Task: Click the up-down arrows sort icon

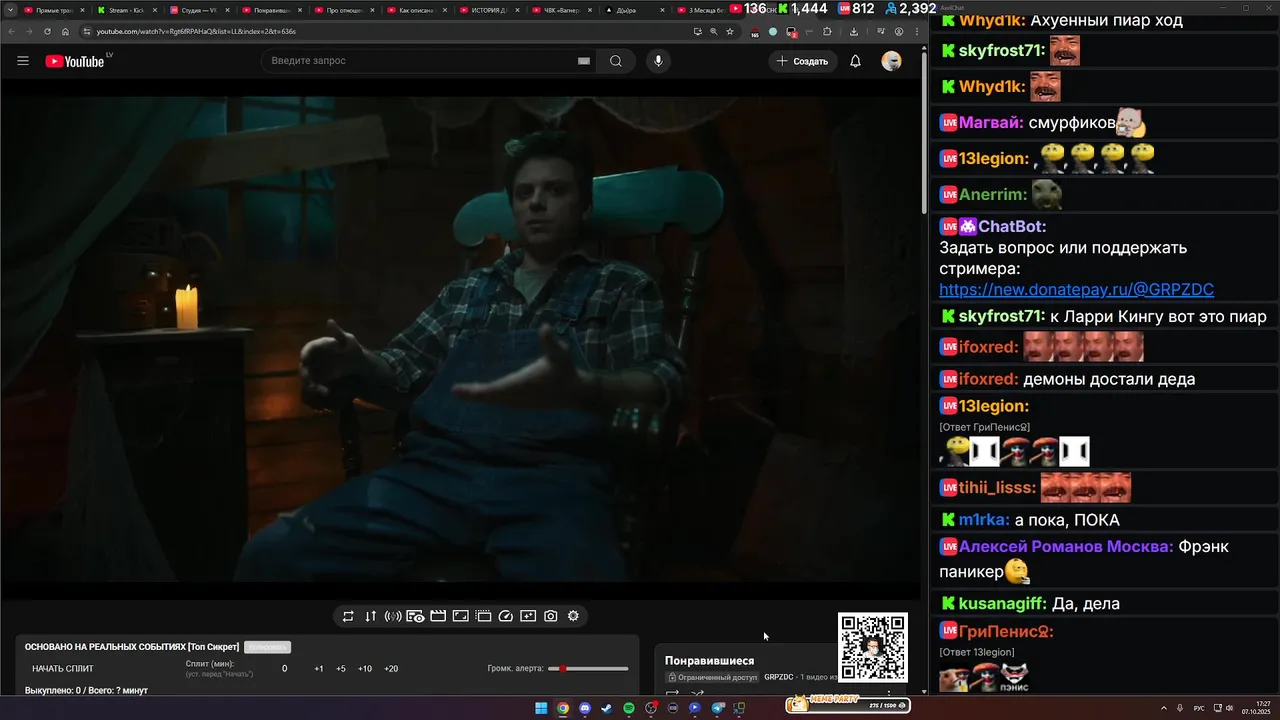Action: click(370, 616)
